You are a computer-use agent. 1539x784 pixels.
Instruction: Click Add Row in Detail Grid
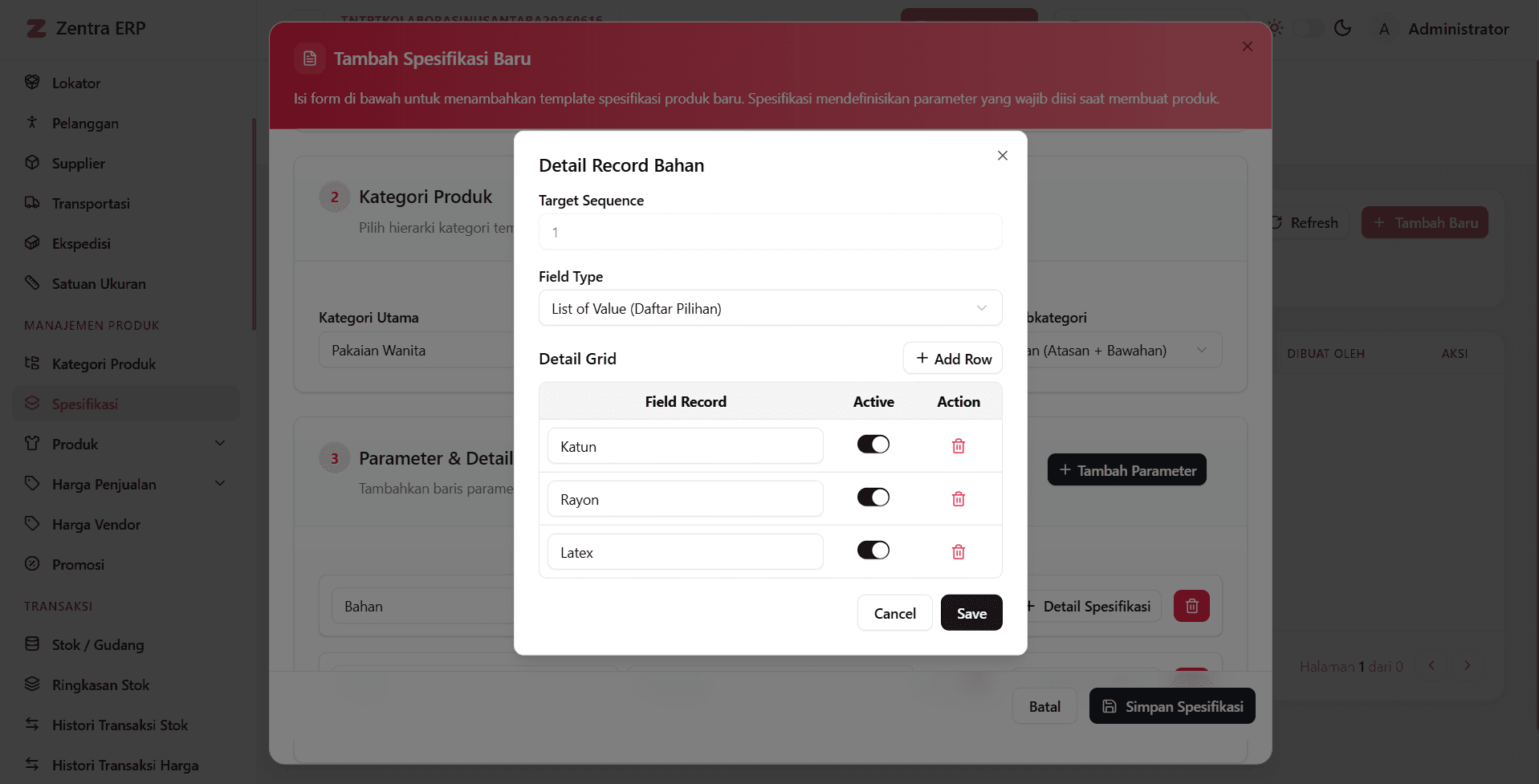953,359
